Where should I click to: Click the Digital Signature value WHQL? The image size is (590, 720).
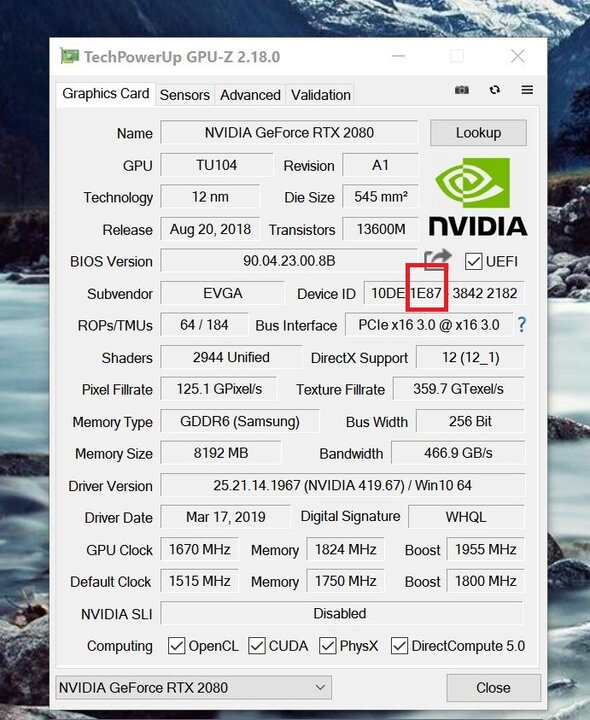pyautogui.click(x=466, y=517)
